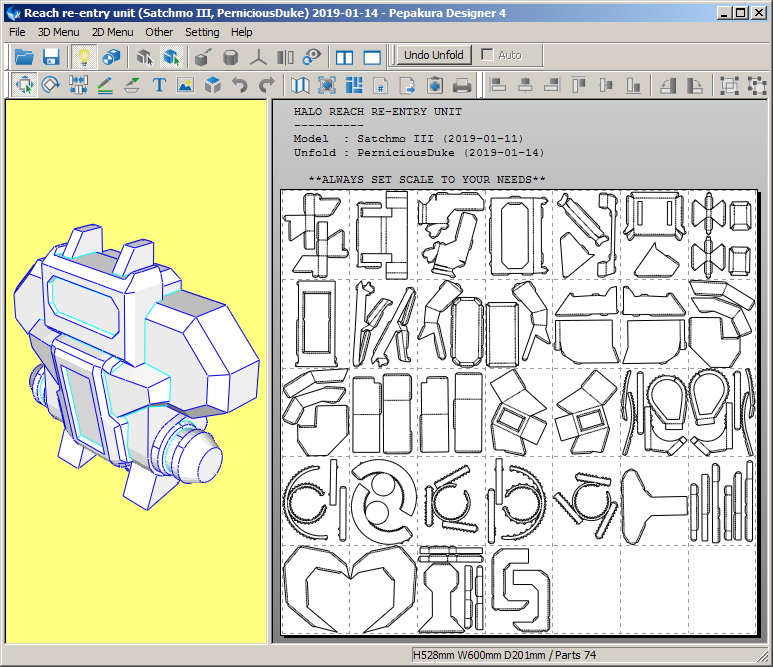Save the project with the floppy disk icon
This screenshot has width=773, height=667.
pos(51,57)
